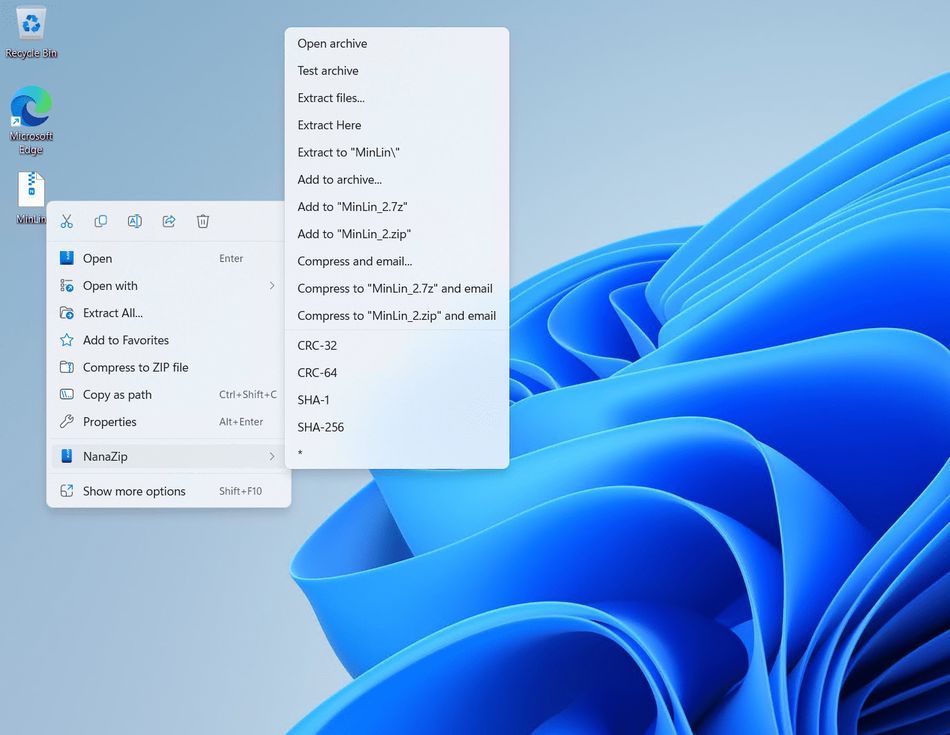The width and height of the screenshot is (950, 735).
Task: Click Extract Here
Action: click(329, 124)
